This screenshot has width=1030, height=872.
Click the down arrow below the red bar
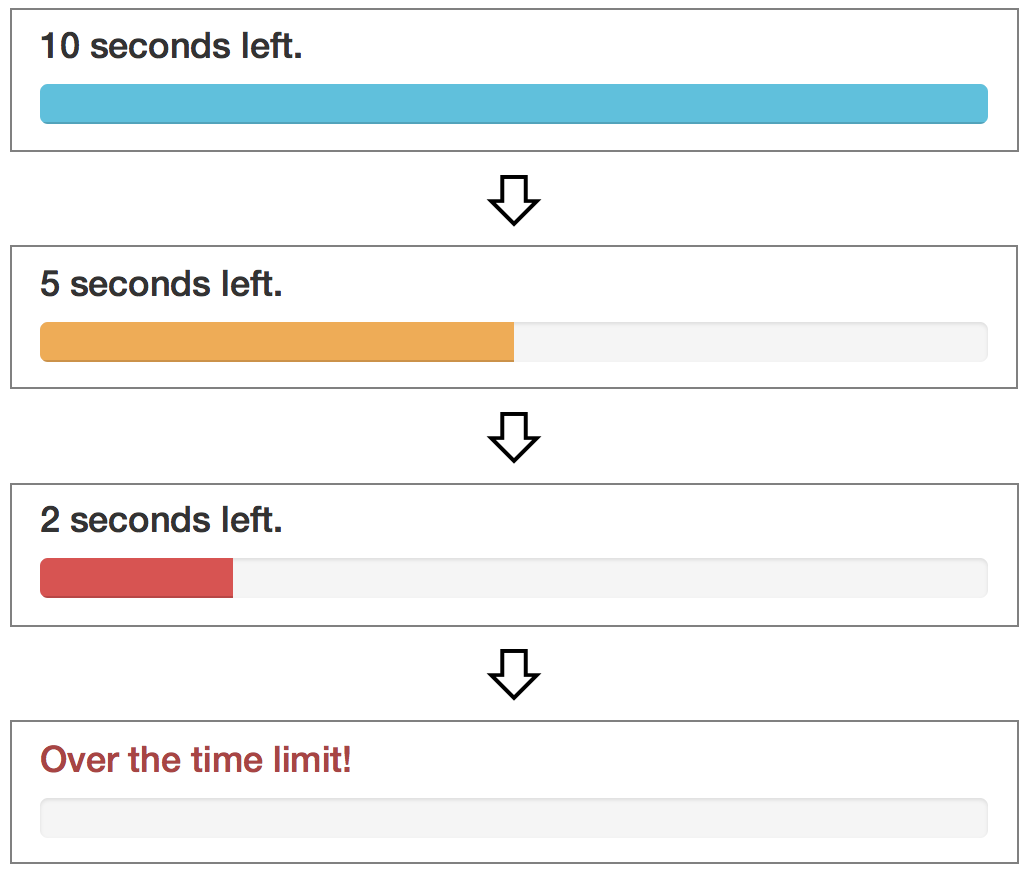pyautogui.click(x=514, y=675)
